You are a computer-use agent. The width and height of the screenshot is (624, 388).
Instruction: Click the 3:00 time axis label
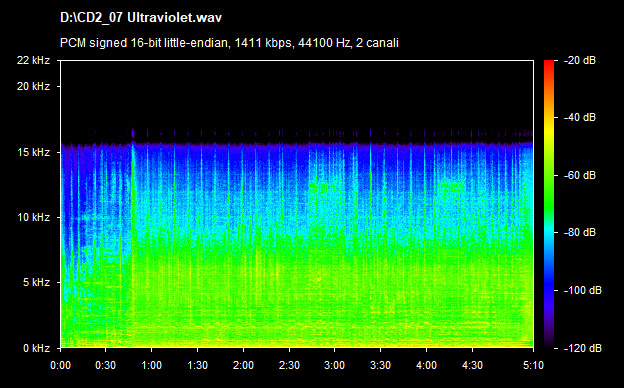(335, 365)
